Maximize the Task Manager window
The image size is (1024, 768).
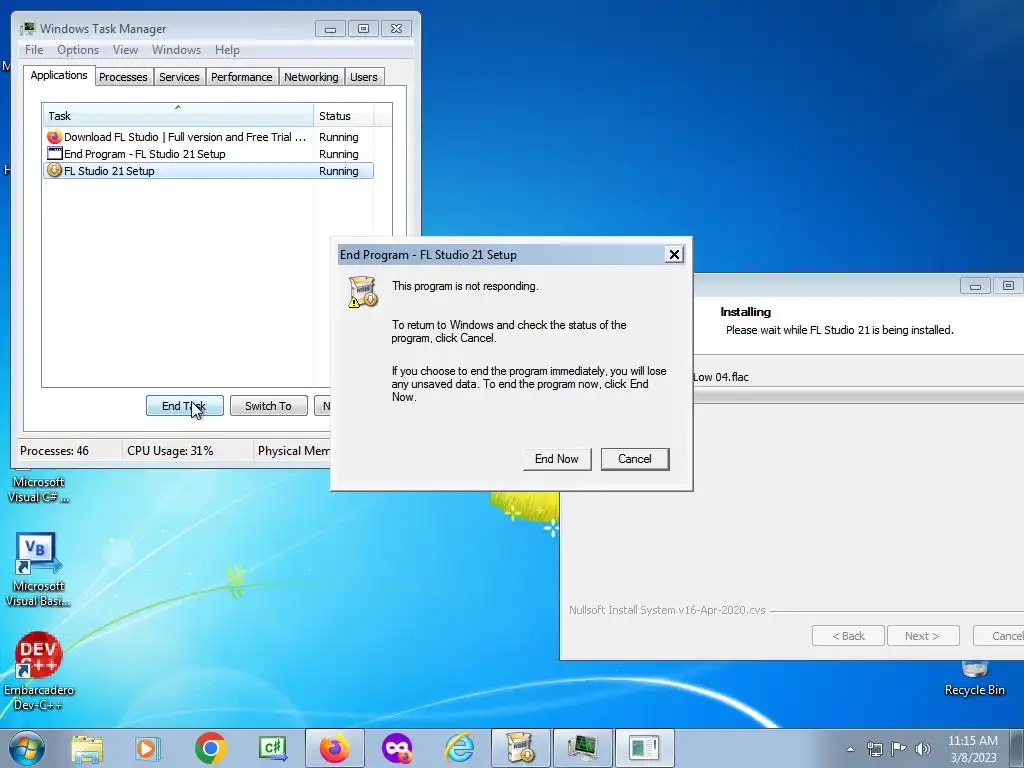[363, 29]
